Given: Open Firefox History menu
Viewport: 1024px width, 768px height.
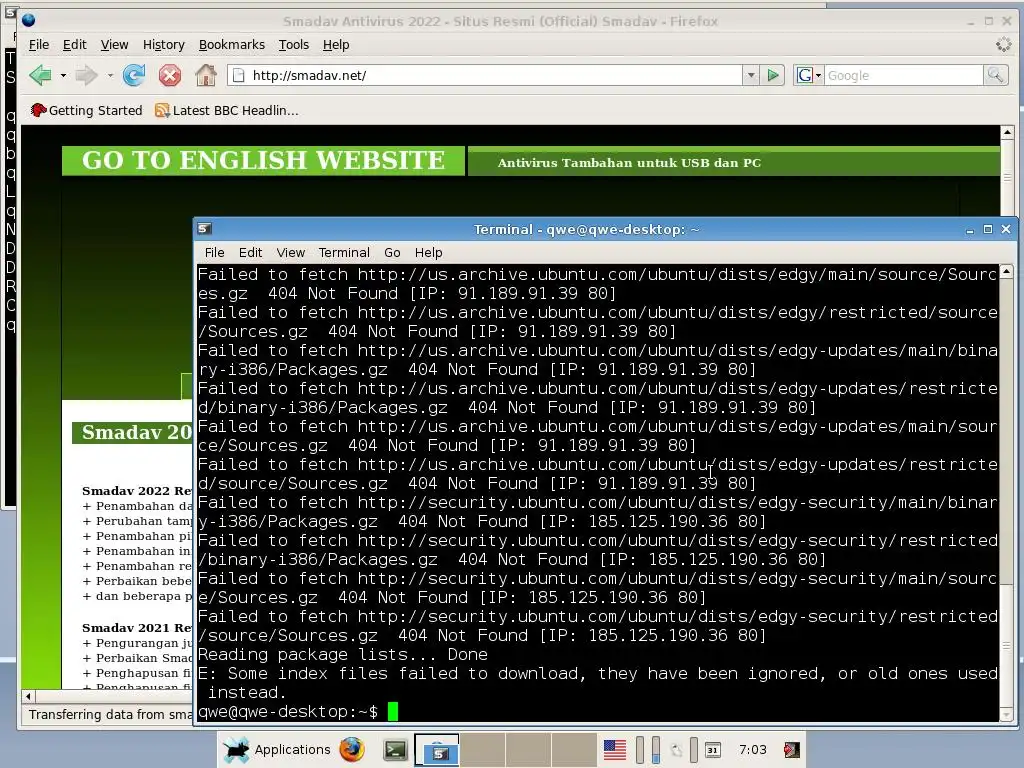Looking at the screenshot, I should pyautogui.click(x=163, y=44).
